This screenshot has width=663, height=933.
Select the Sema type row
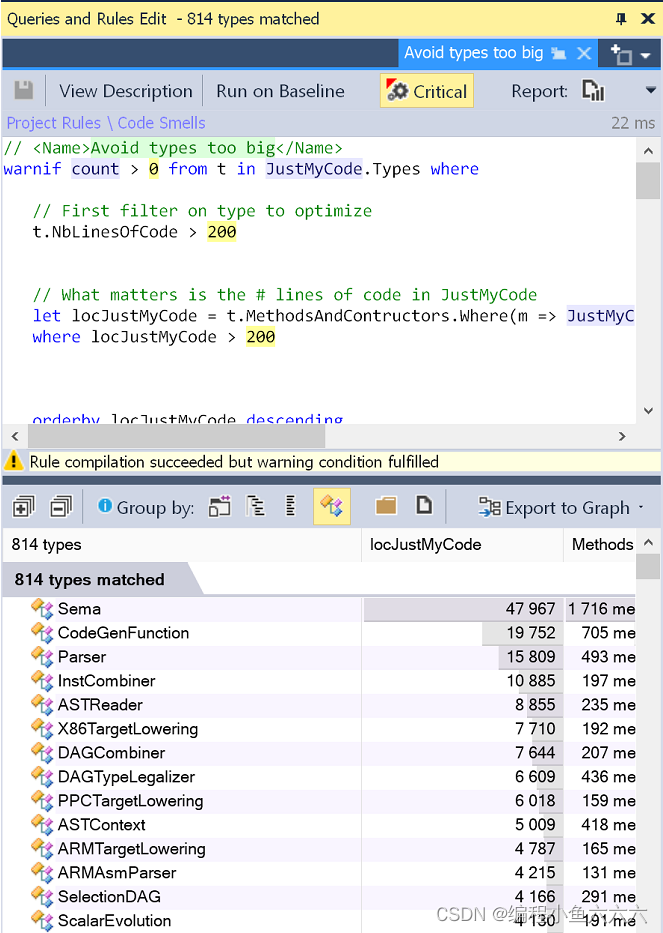pos(319,609)
